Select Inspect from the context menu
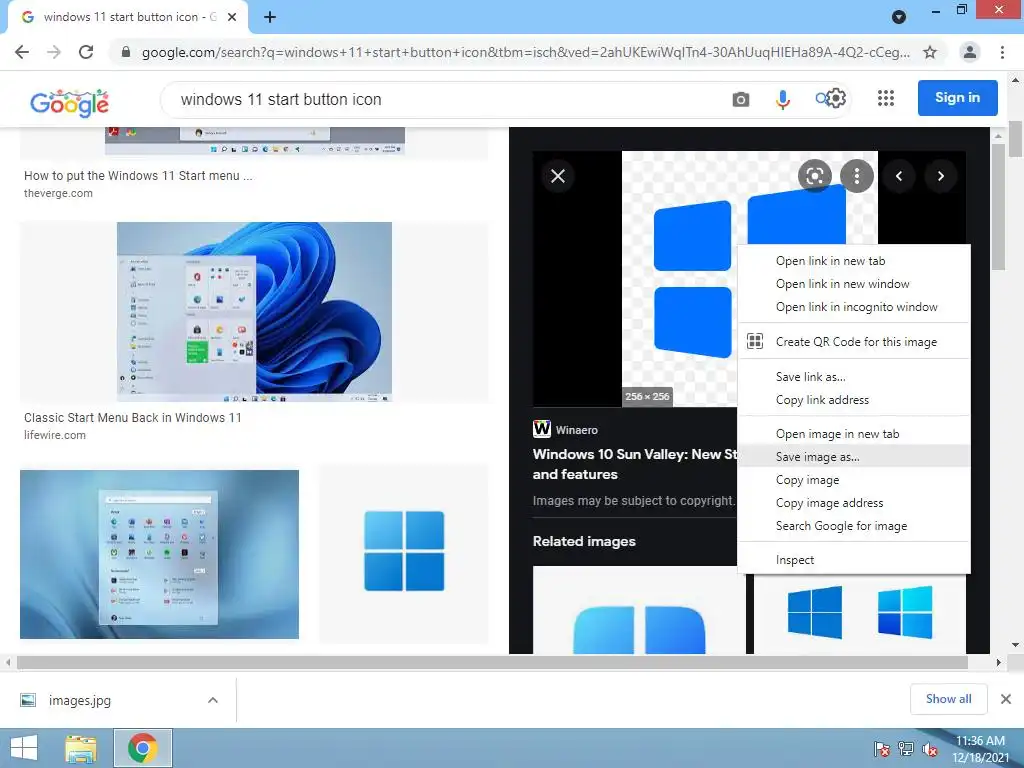The image size is (1024, 768). coord(854,560)
